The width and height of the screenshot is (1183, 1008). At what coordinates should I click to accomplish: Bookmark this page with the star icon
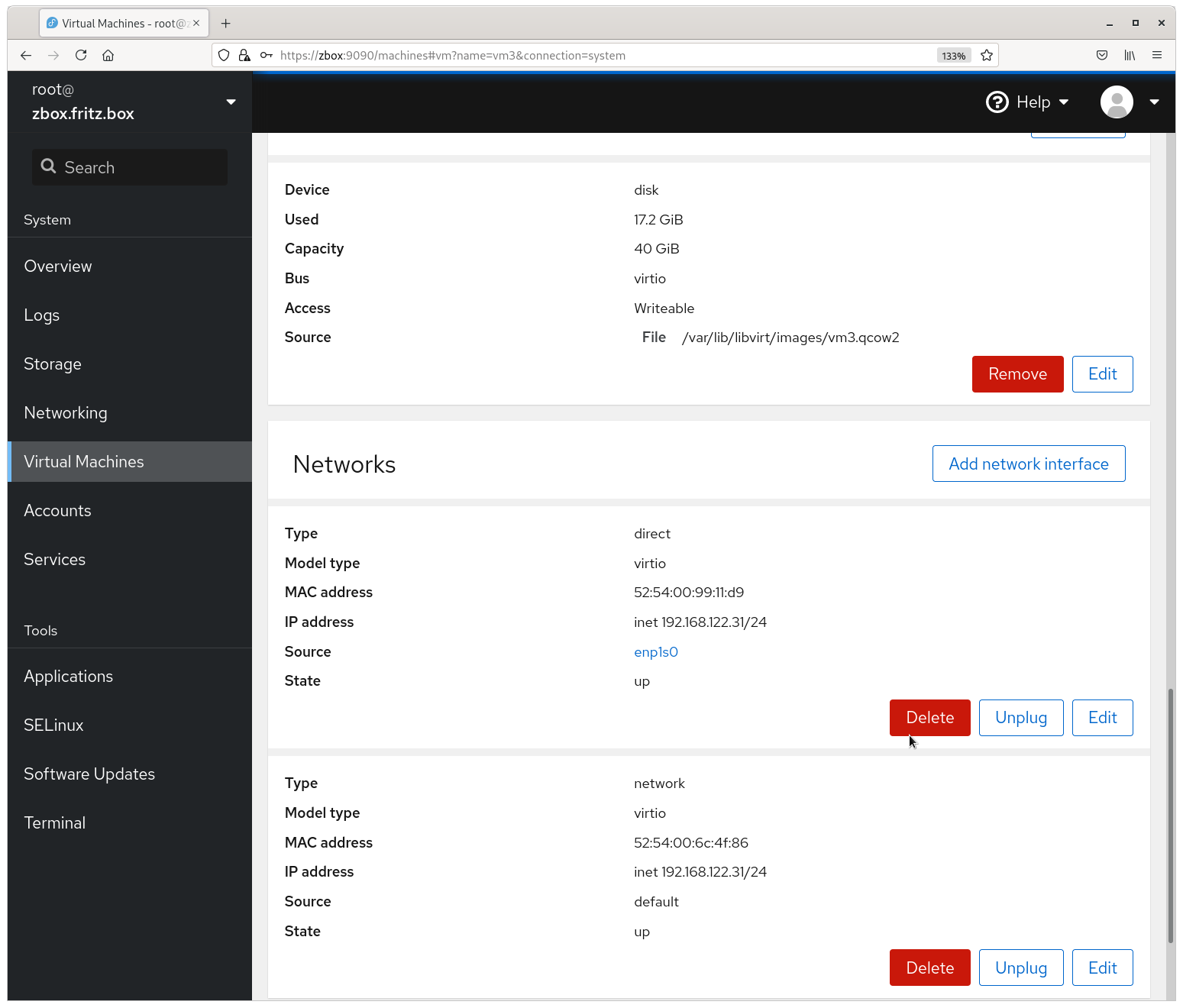pos(987,55)
